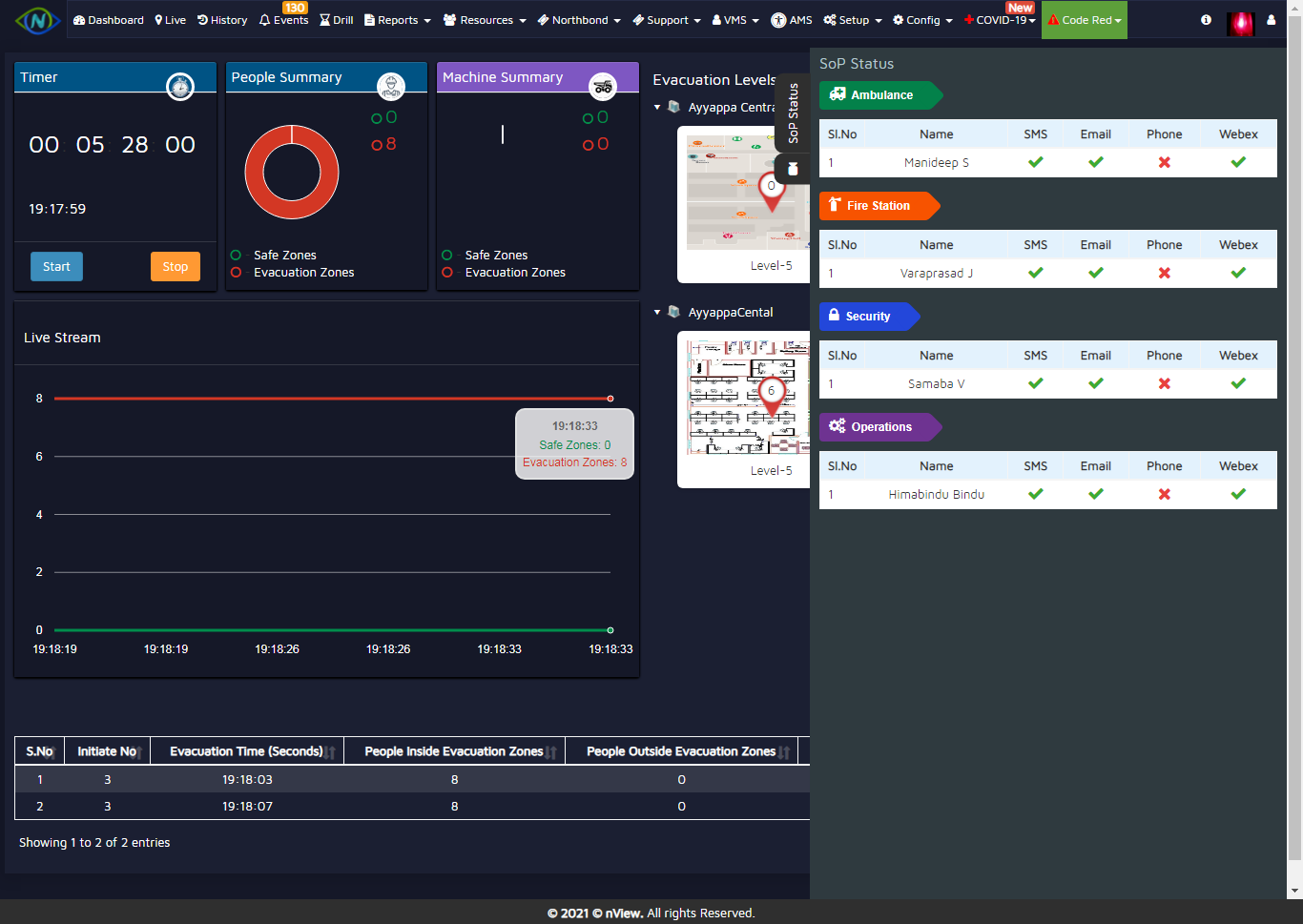
Task: Toggle Evacuation Zones legend in People Summary
Action: pos(293,273)
